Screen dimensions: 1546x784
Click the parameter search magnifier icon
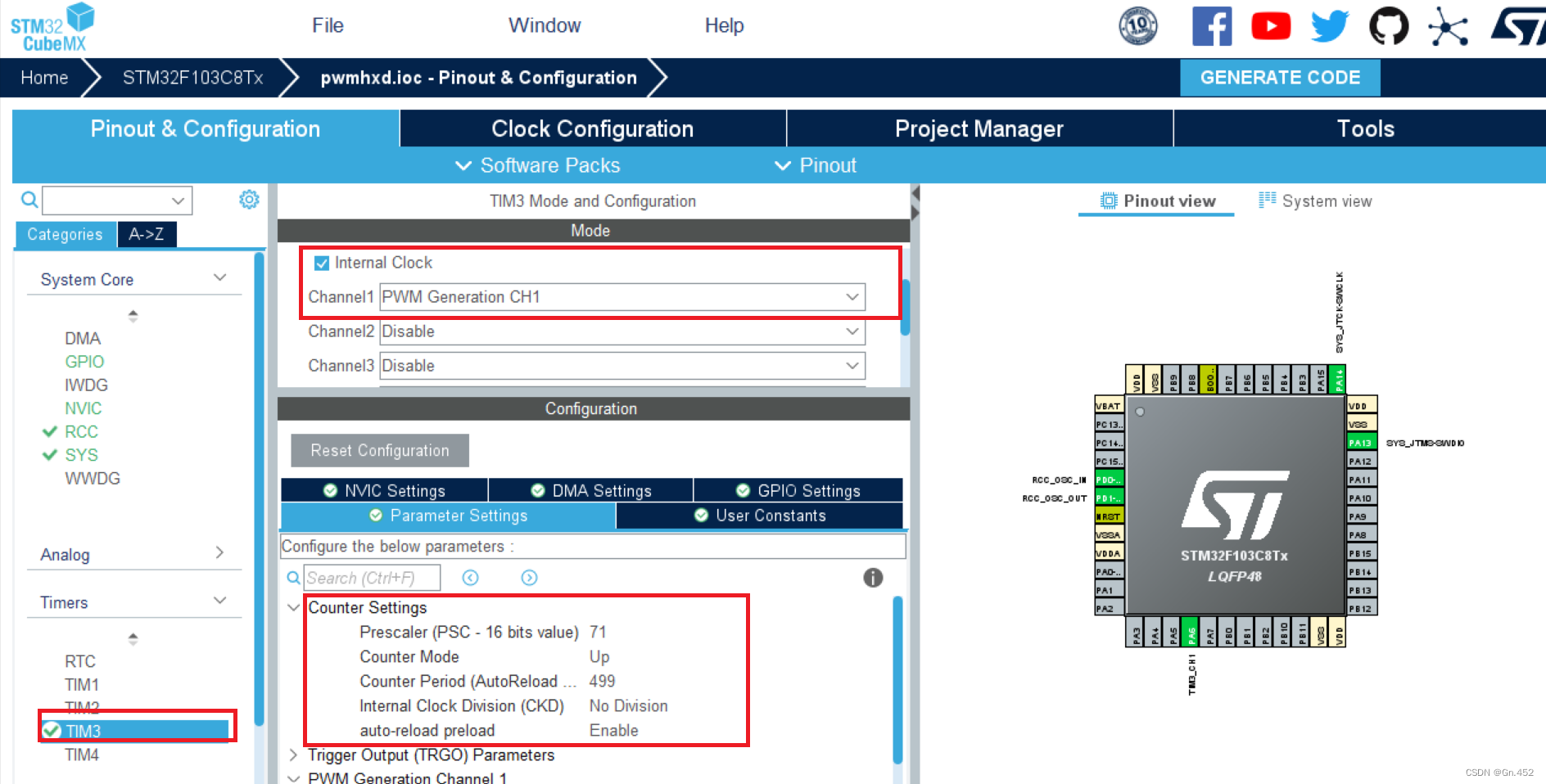click(293, 578)
